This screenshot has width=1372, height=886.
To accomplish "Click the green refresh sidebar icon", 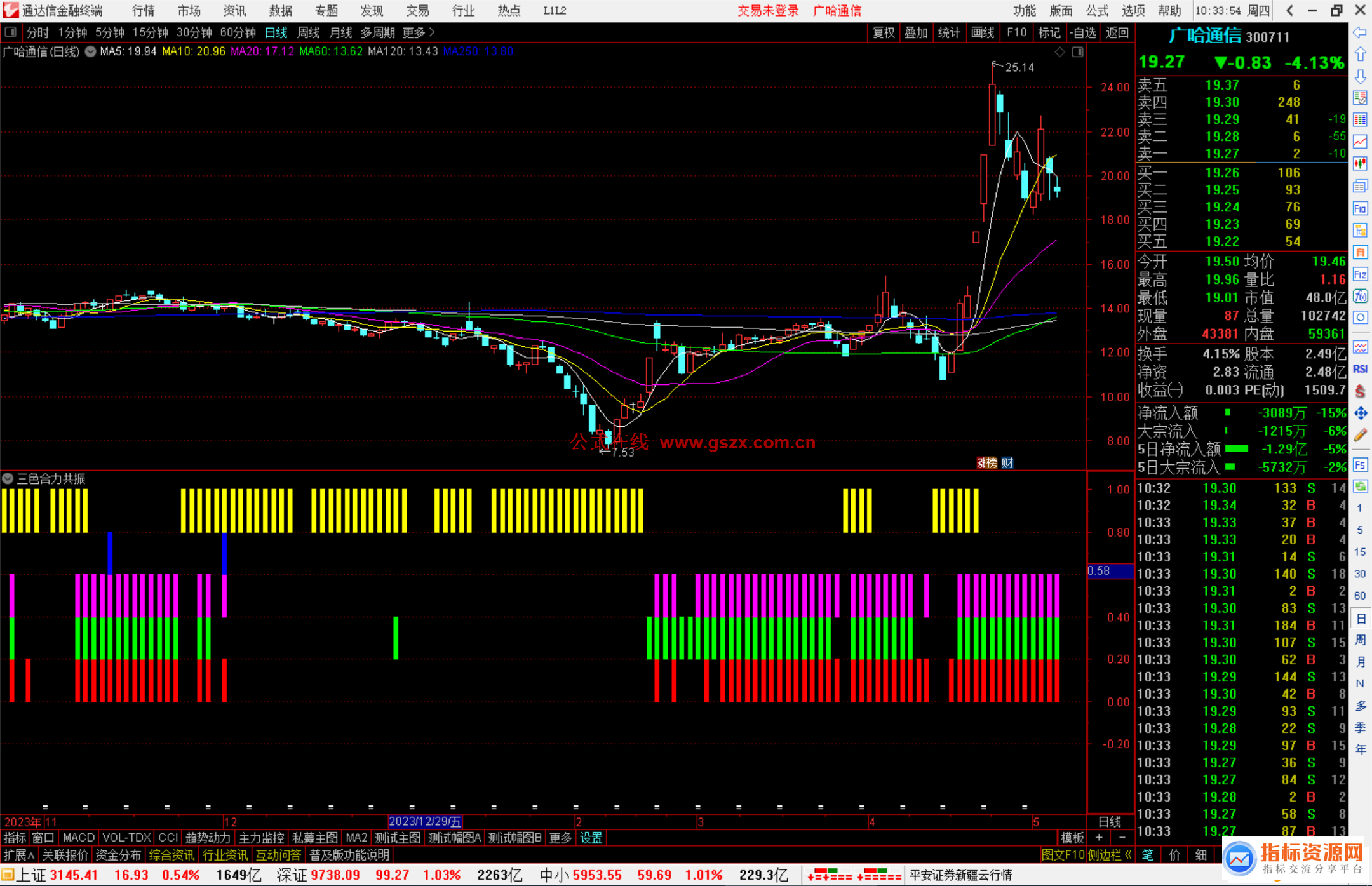I will click(x=1360, y=487).
